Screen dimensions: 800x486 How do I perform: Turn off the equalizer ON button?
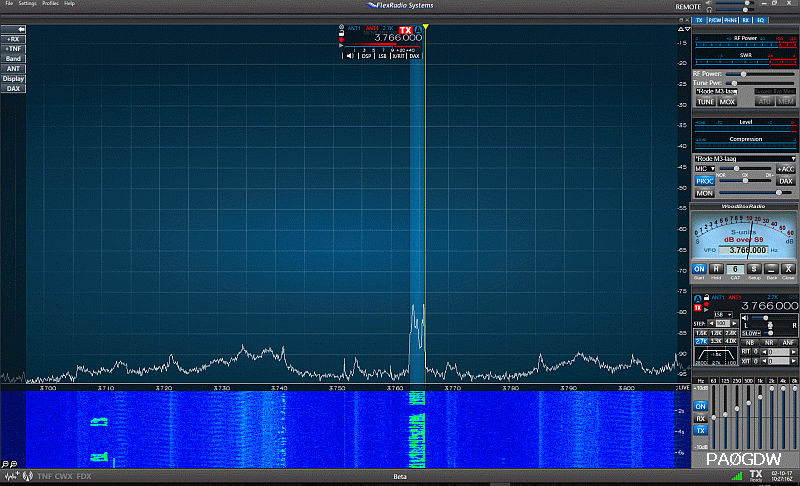click(x=700, y=406)
